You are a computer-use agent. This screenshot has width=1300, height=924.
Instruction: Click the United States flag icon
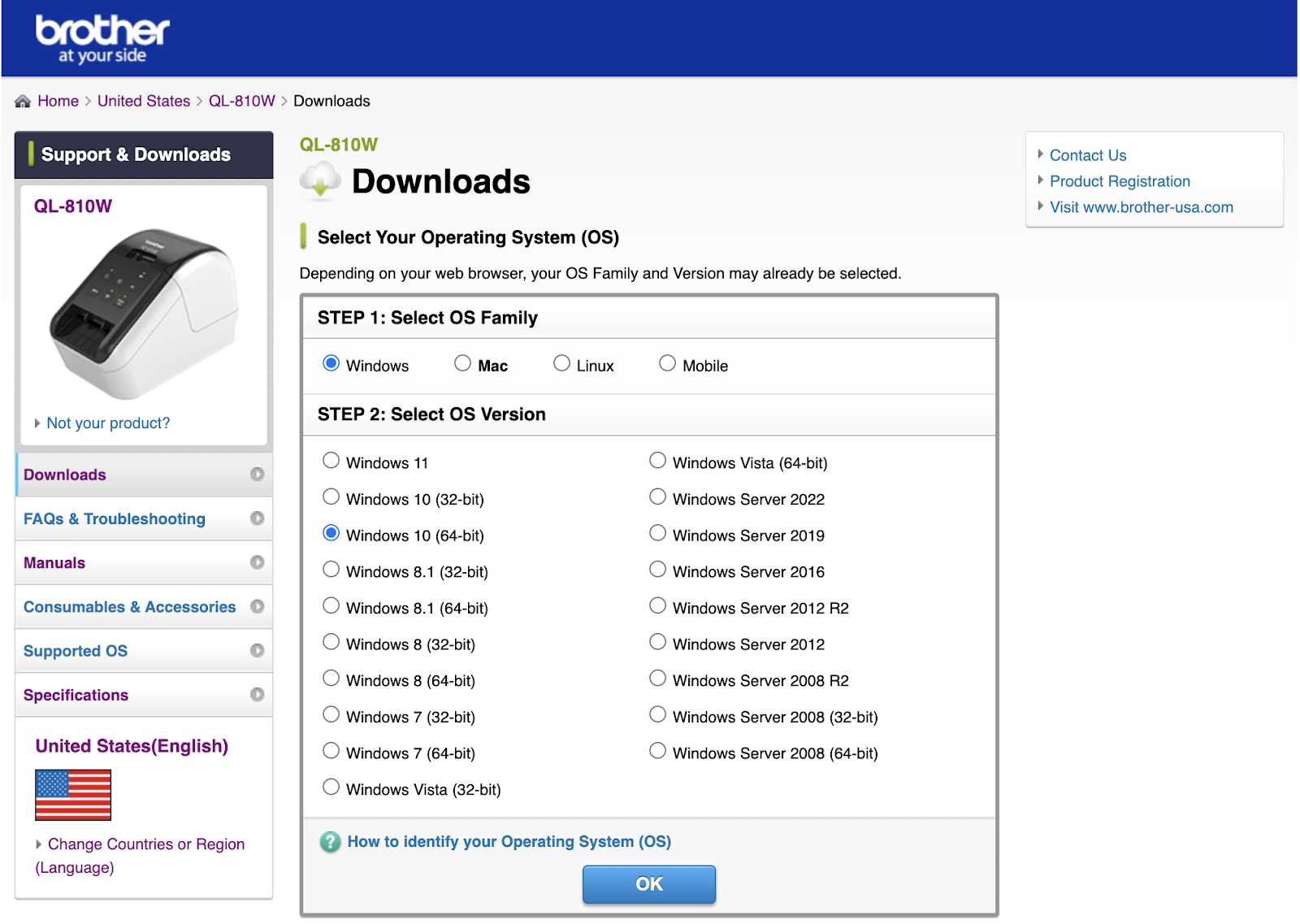click(x=73, y=795)
